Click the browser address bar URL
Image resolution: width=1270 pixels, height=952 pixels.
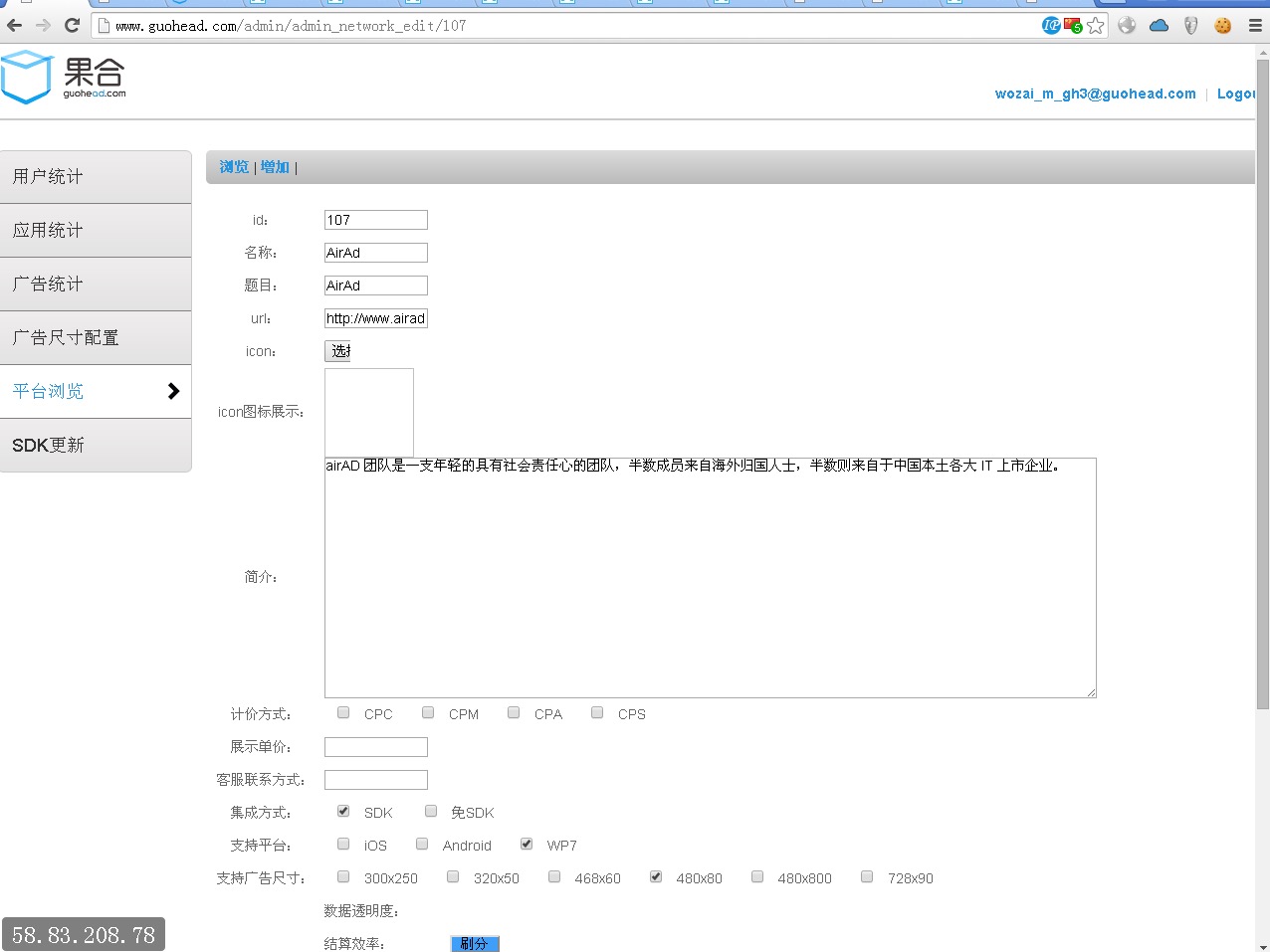pyautogui.click(x=291, y=26)
